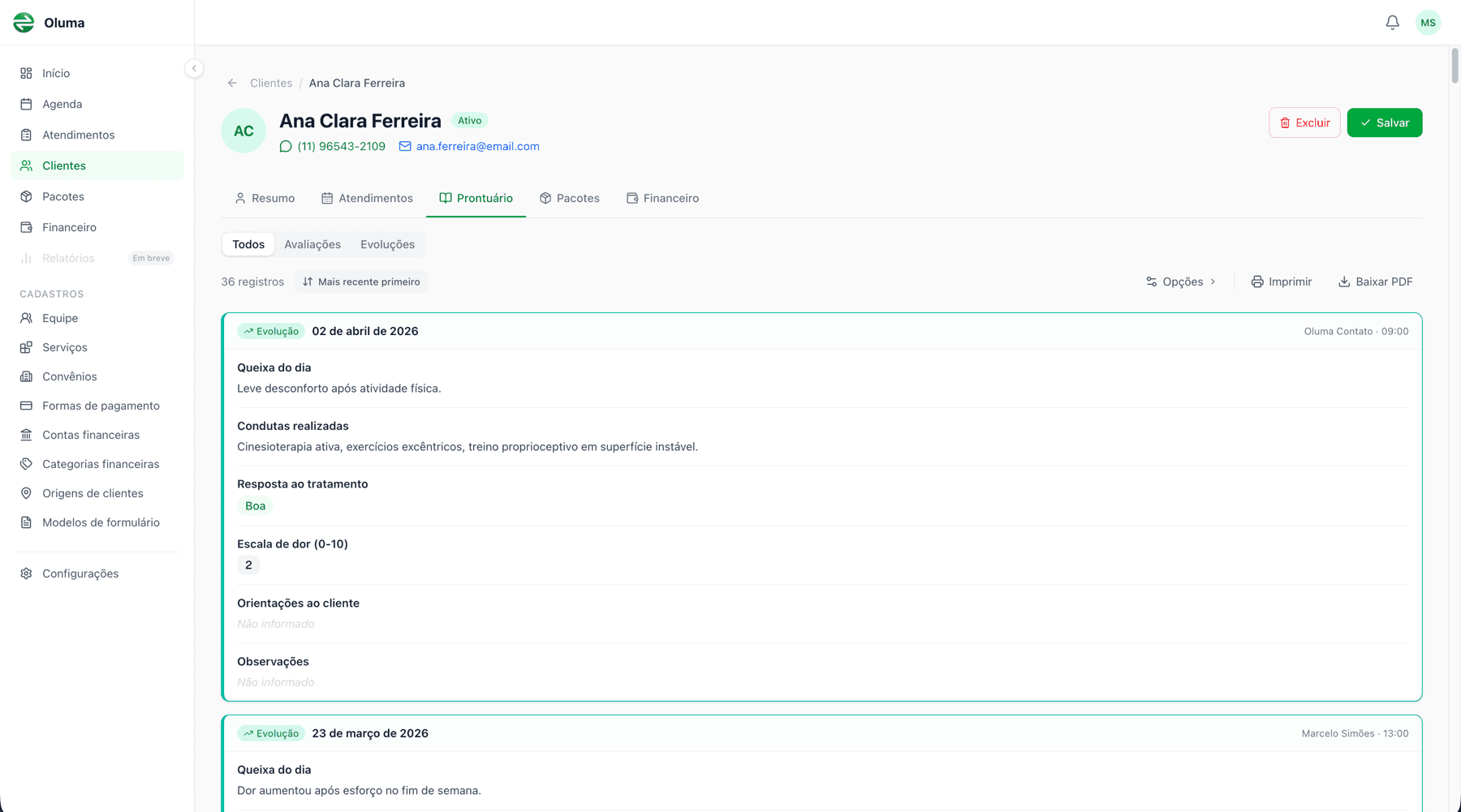Image resolution: width=1461 pixels, height=812 pixels.
Task: Click the Salvar button
Action: pyautogui.click(x=1384, y=122)
